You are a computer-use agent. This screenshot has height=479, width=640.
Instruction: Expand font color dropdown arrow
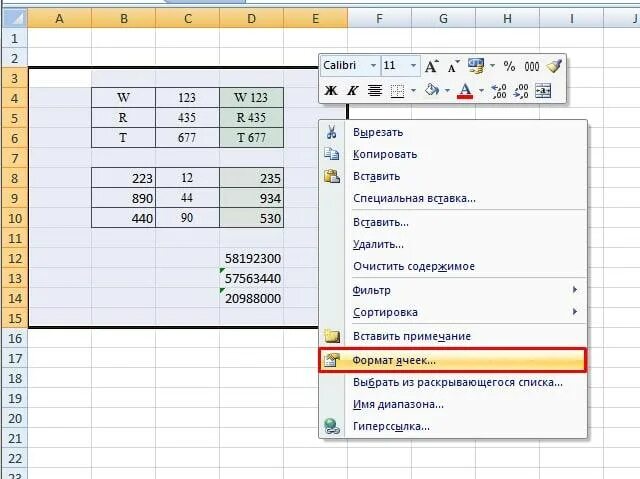tap(481, 90)
